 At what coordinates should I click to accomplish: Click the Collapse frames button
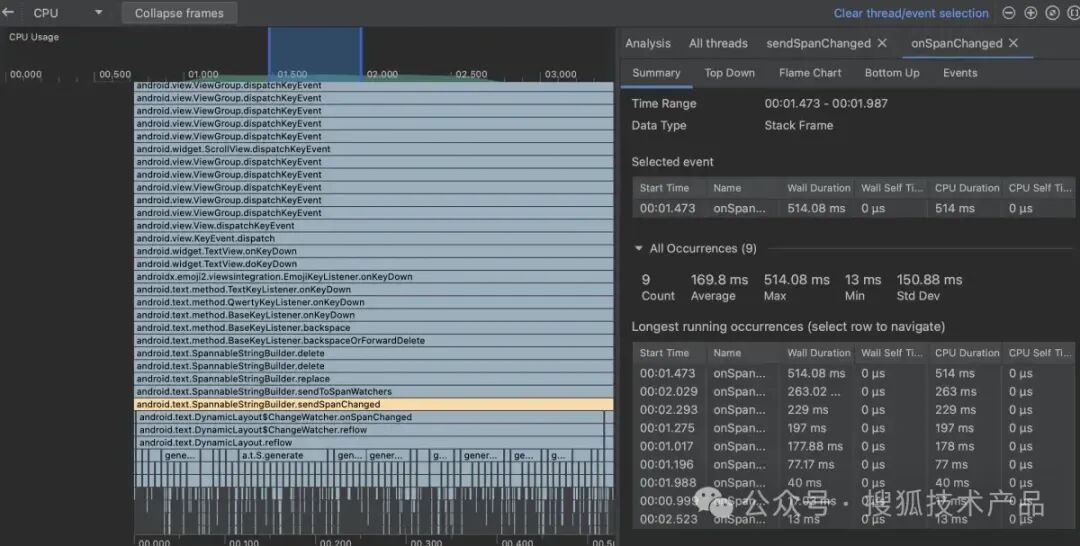pos(179,13)
